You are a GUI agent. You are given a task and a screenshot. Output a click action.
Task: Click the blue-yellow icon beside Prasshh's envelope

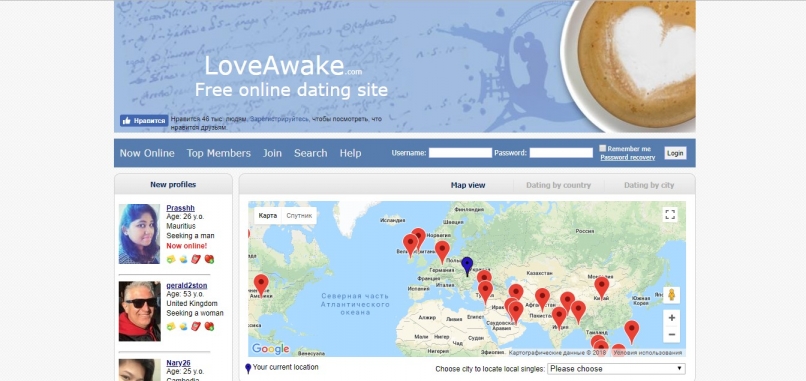click(184, 259)
